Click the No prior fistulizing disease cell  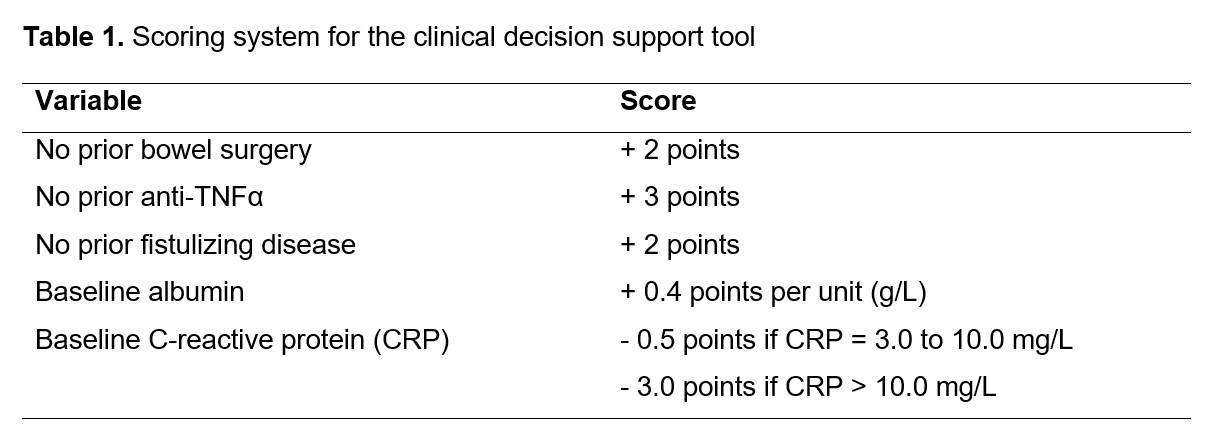click(195, 245)
